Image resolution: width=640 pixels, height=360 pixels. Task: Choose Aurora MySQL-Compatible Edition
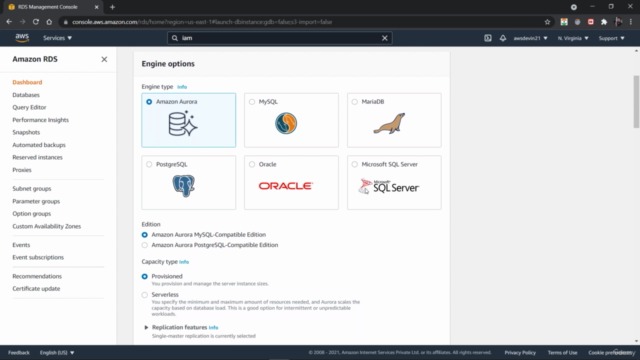pos(144,235)
